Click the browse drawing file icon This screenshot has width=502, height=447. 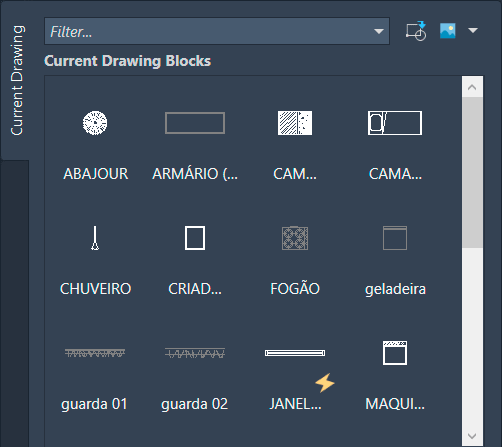tap(416, 31)
